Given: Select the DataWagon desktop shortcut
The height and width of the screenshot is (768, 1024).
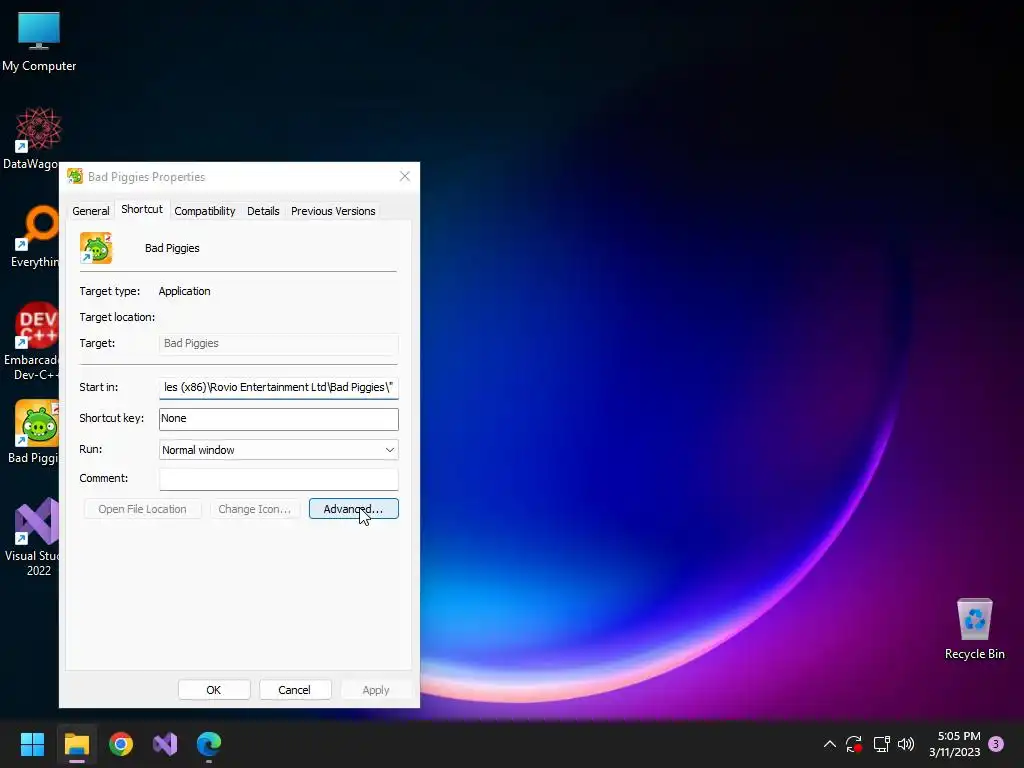Looking at the screenshot, I should [x=31, y=138].
